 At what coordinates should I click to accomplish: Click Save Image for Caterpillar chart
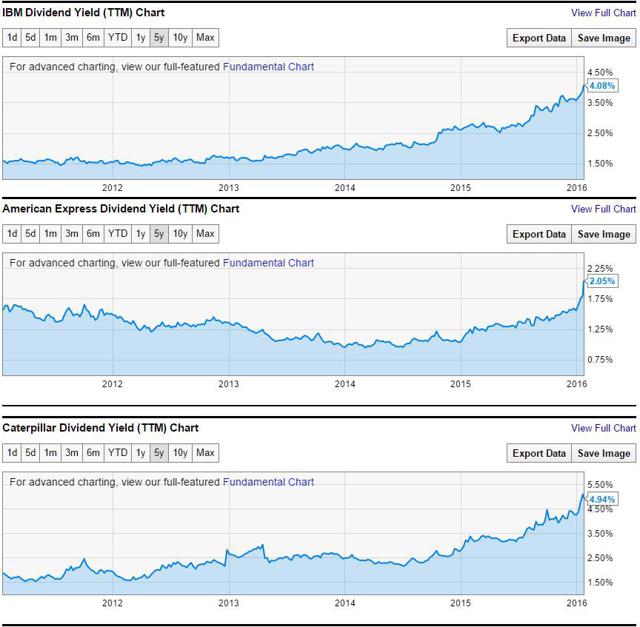pos(604,453)
